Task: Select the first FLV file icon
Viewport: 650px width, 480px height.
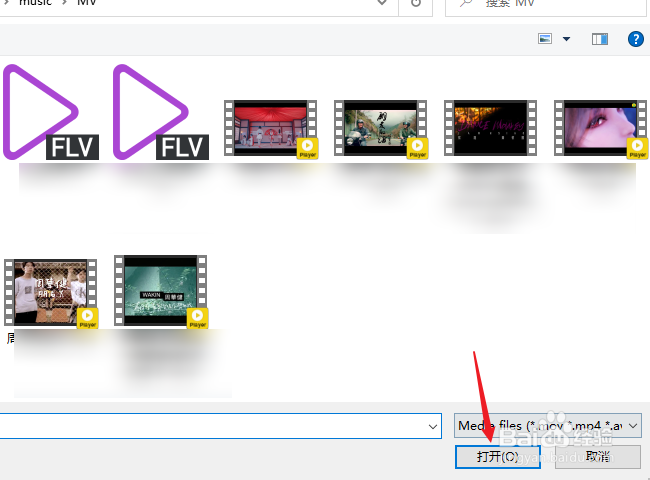Action: pyautogui.click(x=51, y=112)
